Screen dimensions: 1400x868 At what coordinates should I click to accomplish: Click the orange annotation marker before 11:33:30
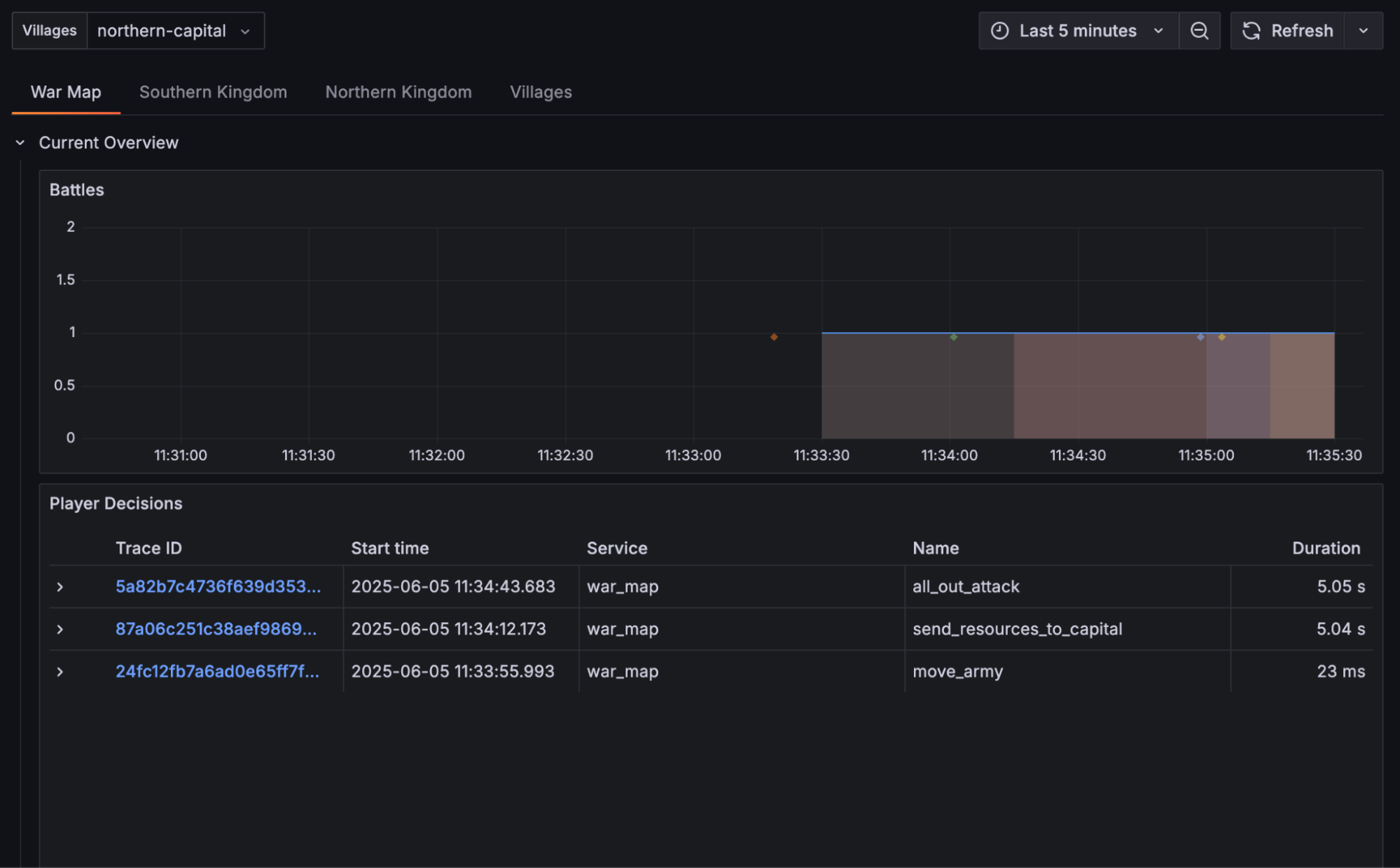pos(774,337)
